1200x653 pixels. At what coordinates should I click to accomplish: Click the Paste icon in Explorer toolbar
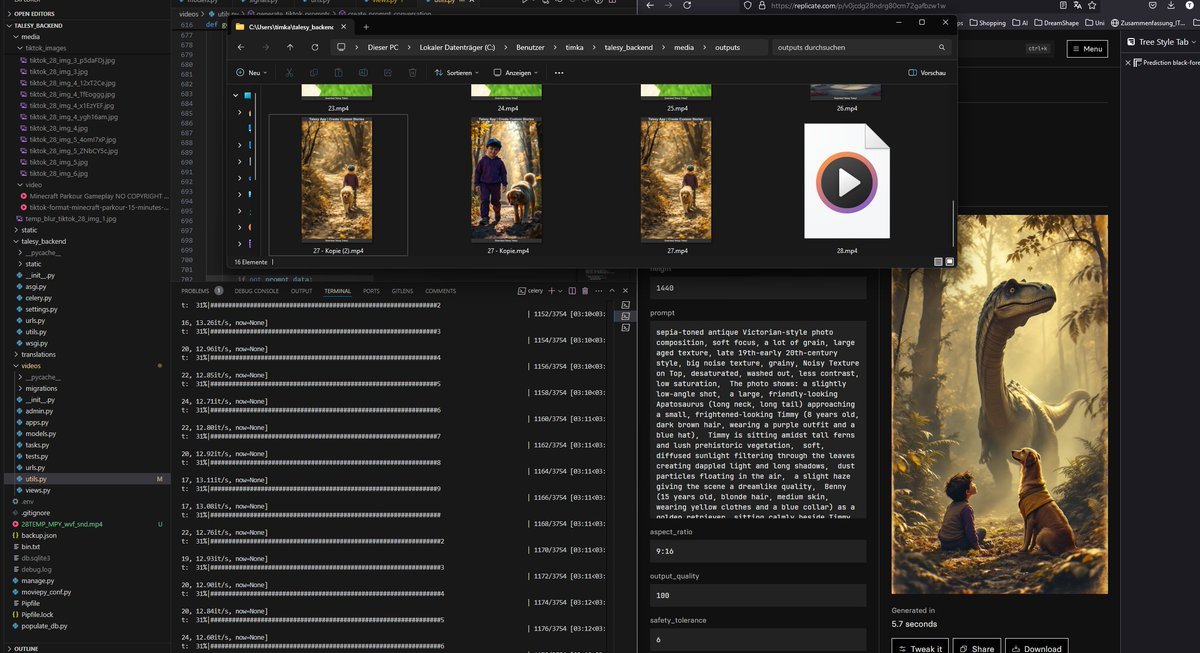[338, 73]
